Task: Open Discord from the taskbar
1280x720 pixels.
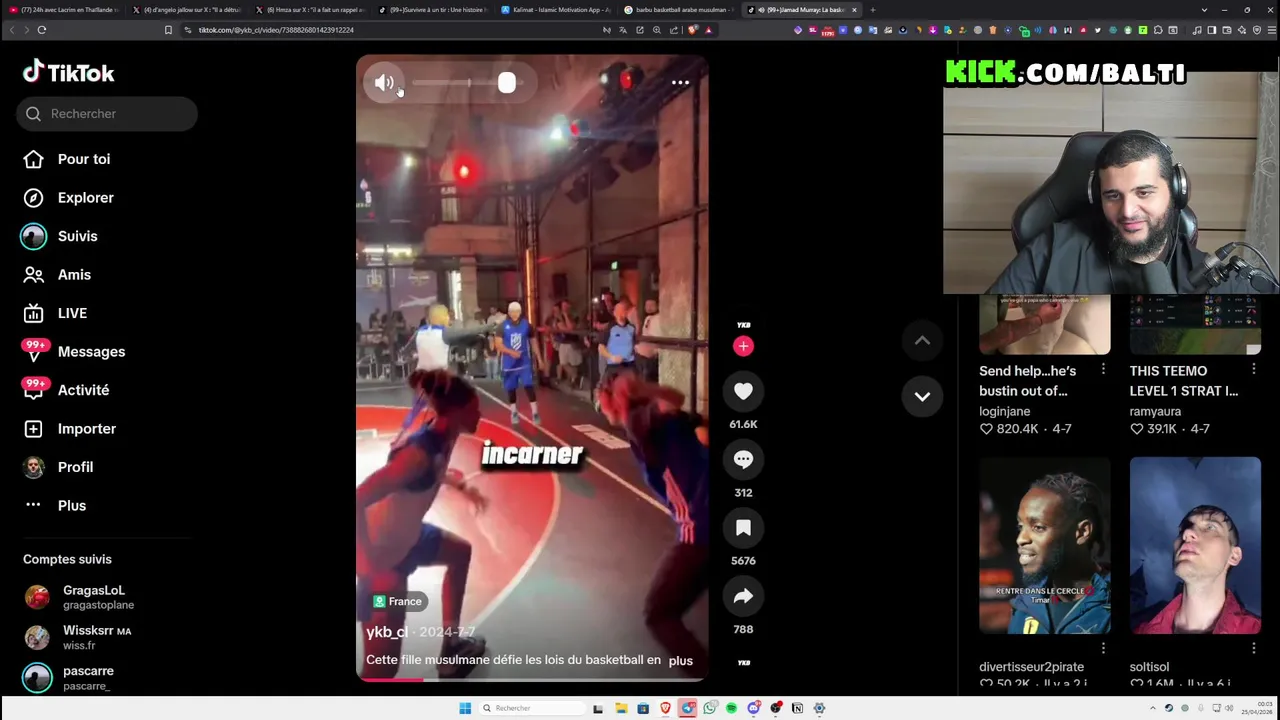Action: point(753,708)
